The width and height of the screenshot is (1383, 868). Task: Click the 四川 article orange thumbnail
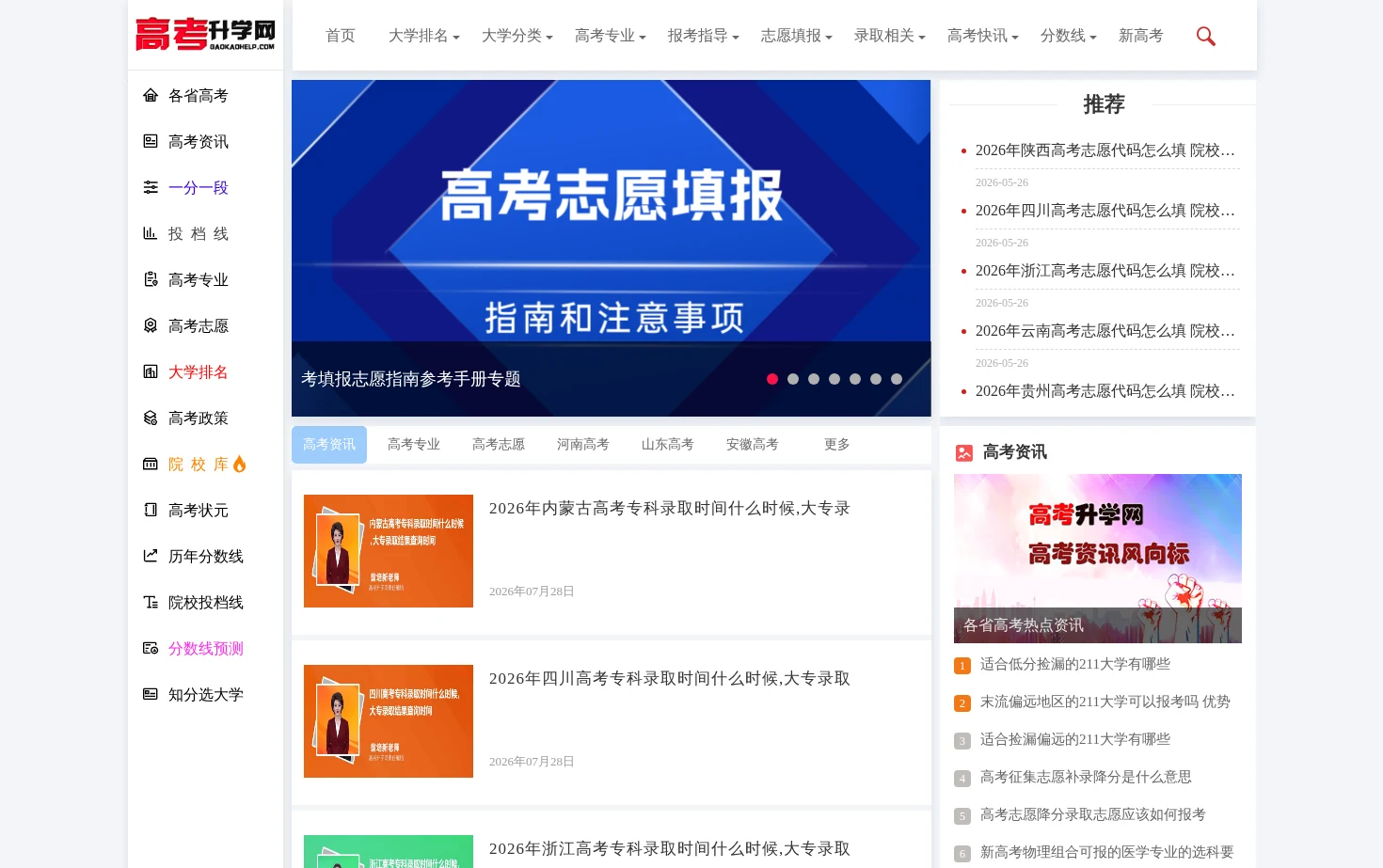(389, 721)
